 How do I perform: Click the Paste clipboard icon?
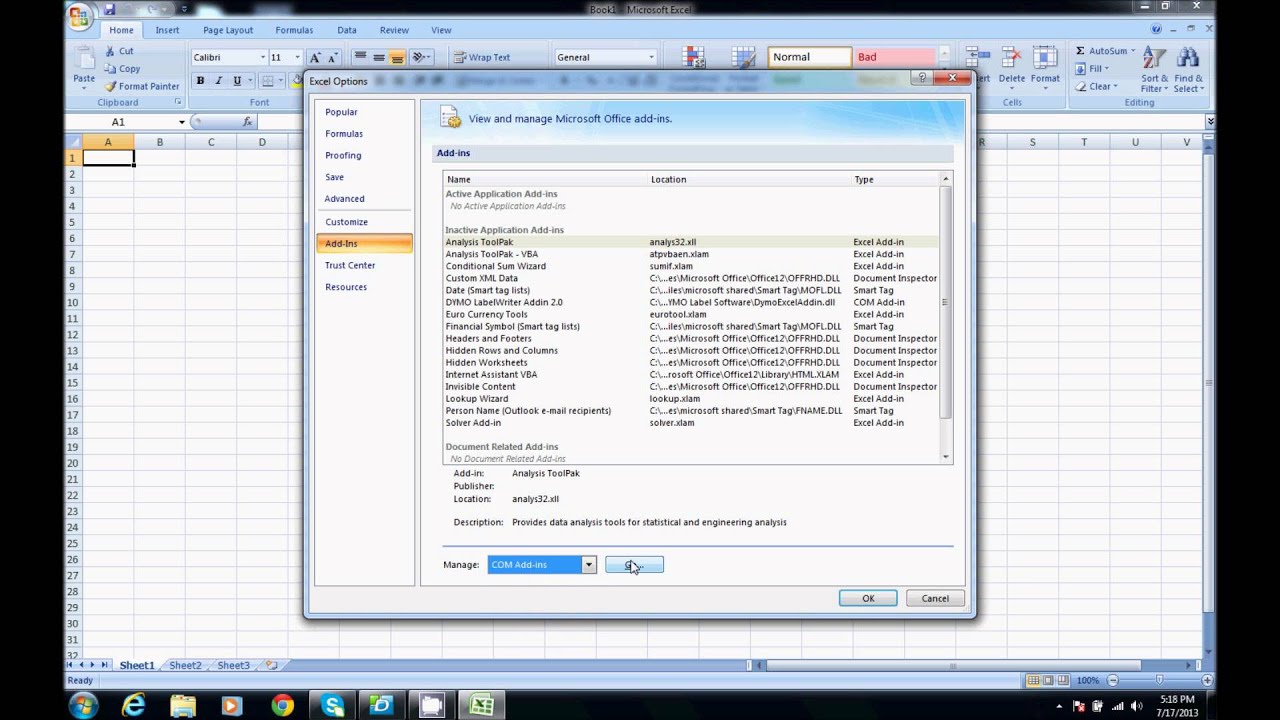point(84,58)
